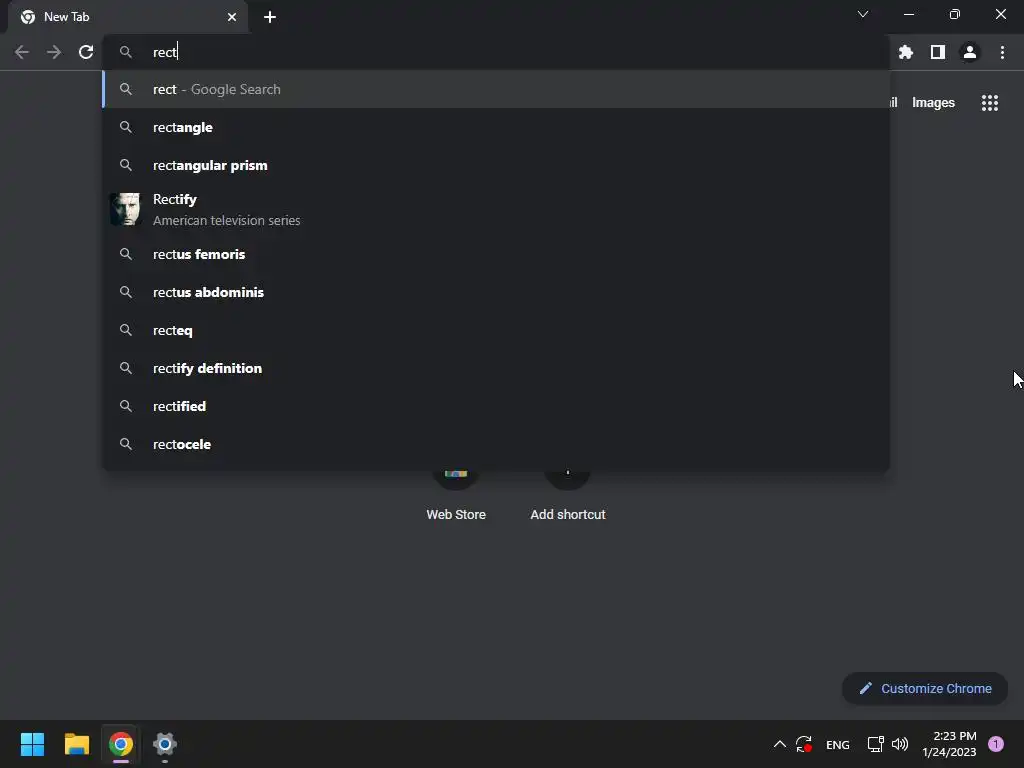This screenshot has width=1024, height=768.
Task: Open the clock showing 2:23 PM
Action: tap(950, 744)
